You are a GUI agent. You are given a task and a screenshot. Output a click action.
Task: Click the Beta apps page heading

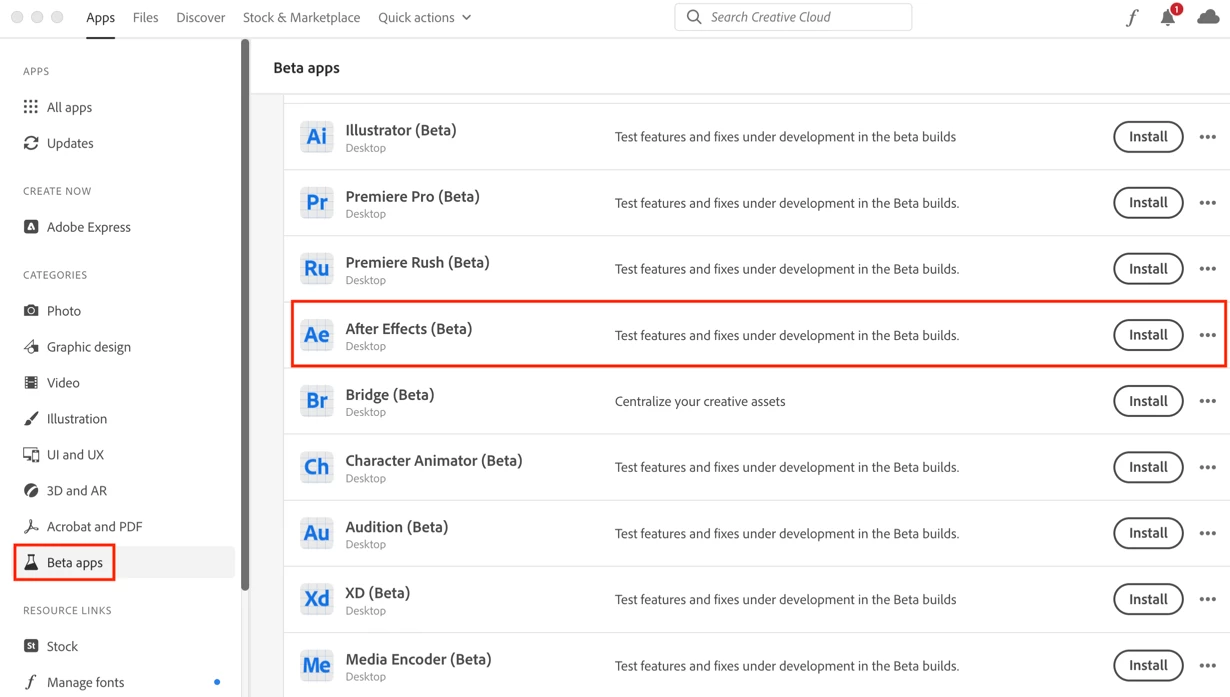(306, 68)
